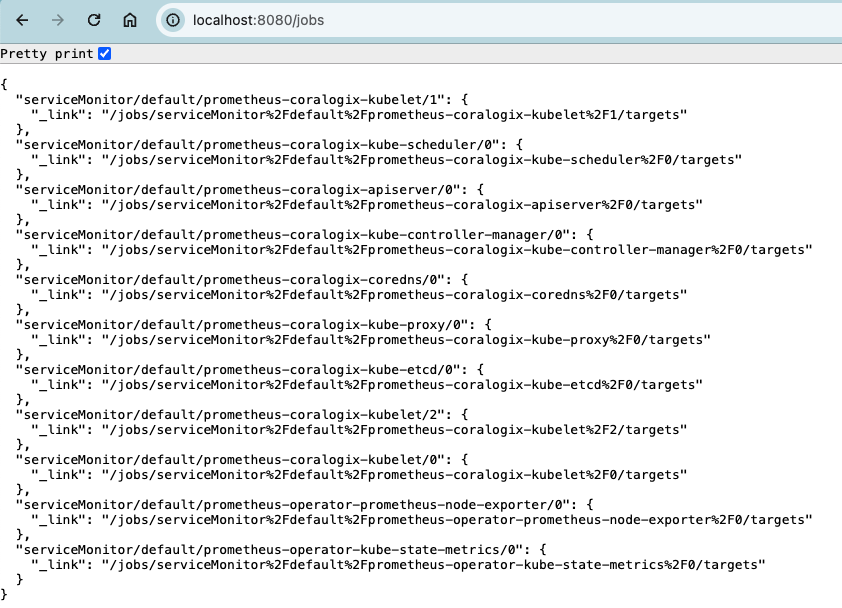Select the kube-proxy%2F0/targets link value
The height and width of the screenshot is (608, 842).
click(x=406, y=341)
